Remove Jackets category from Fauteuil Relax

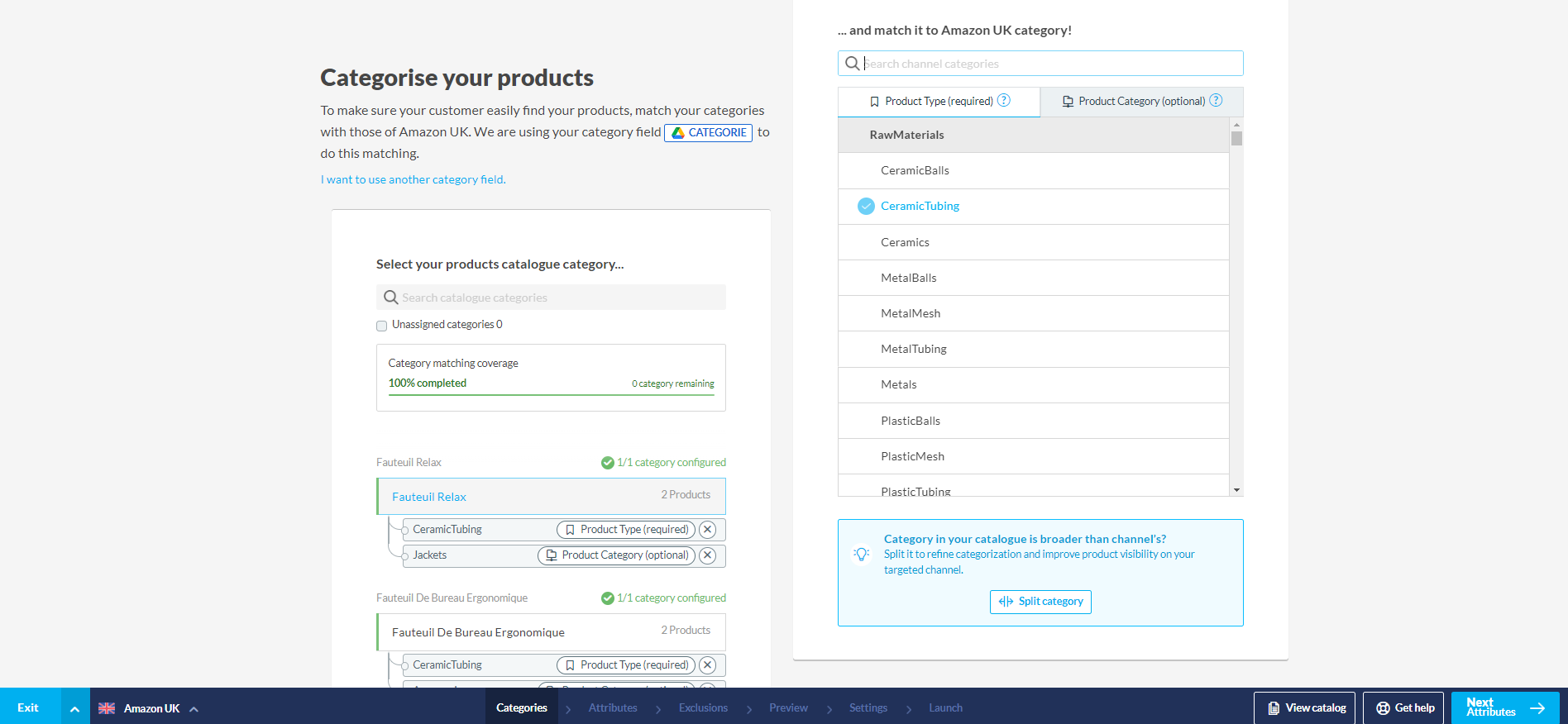coord(707,555)
